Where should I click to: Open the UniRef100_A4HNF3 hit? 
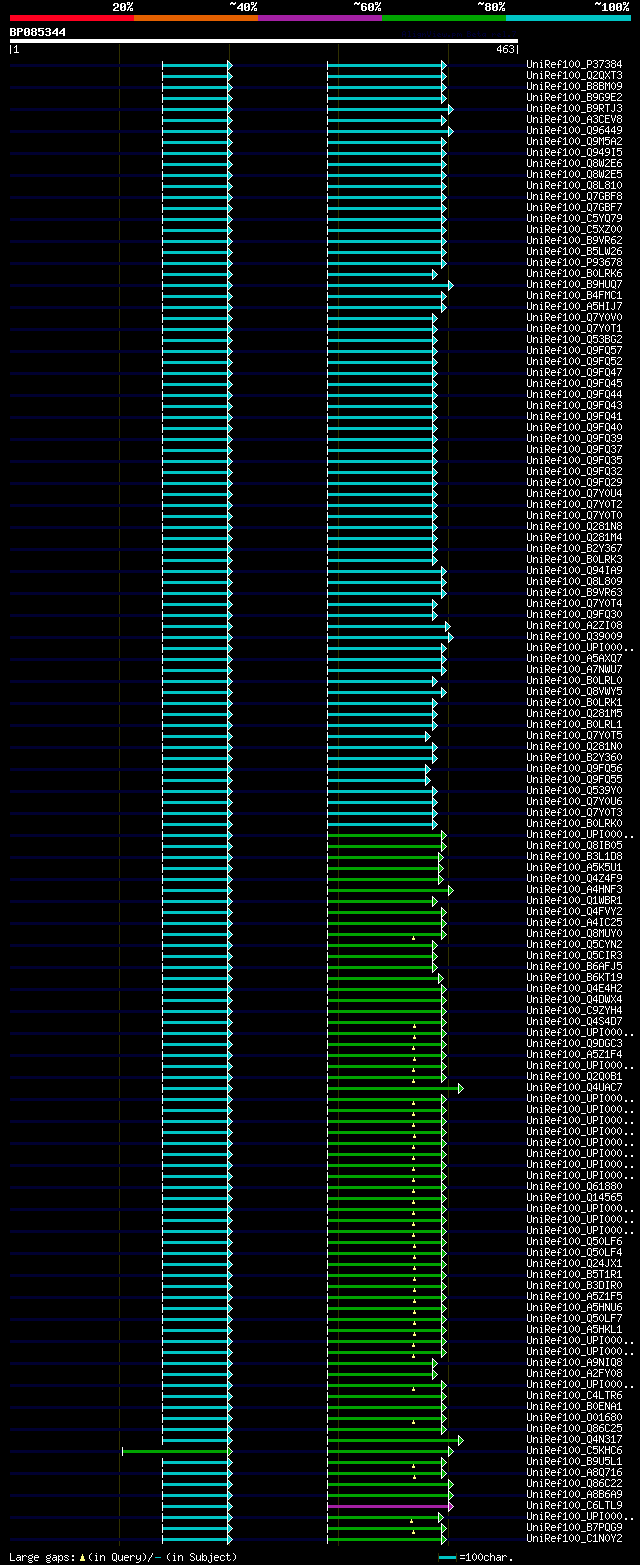tap(574, 890)
